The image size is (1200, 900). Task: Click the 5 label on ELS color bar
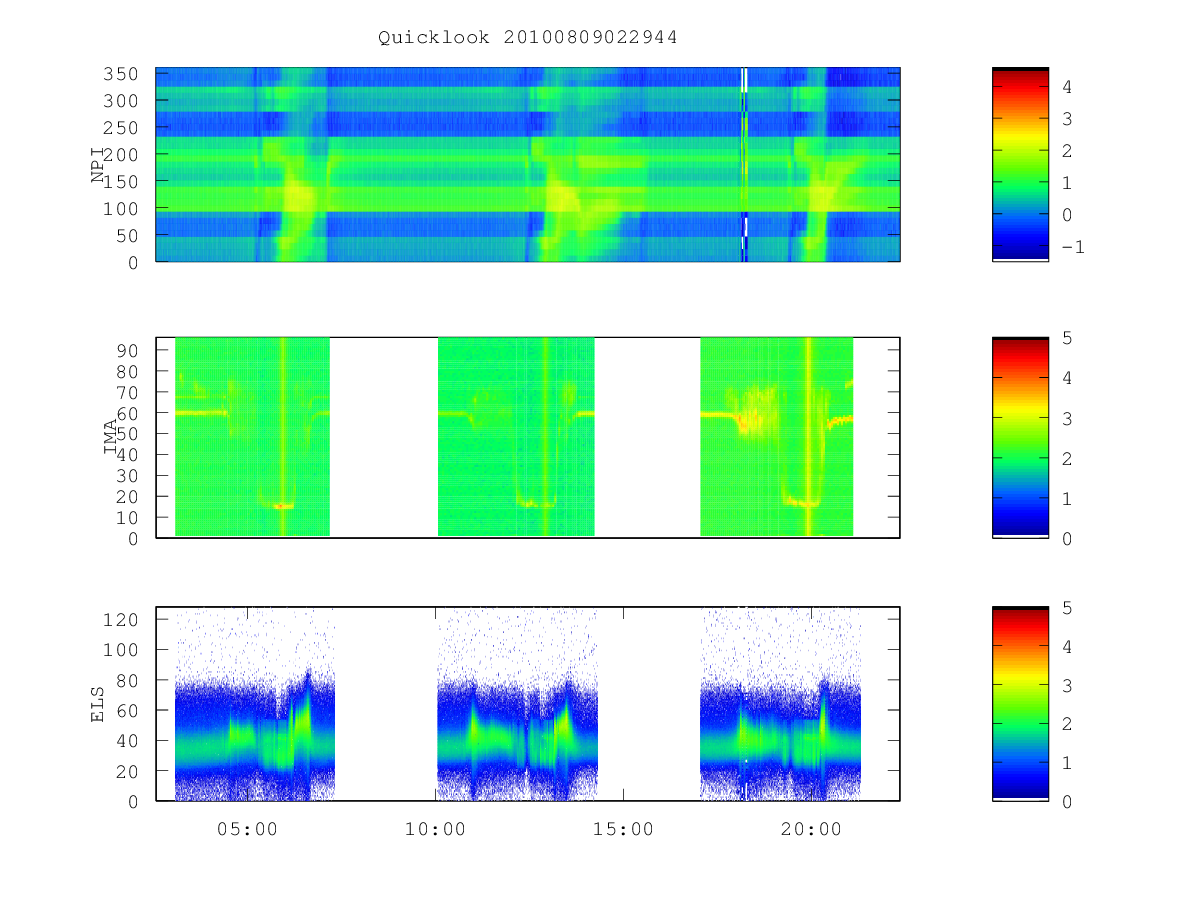pyautogui.click(x=1067, y=607)
